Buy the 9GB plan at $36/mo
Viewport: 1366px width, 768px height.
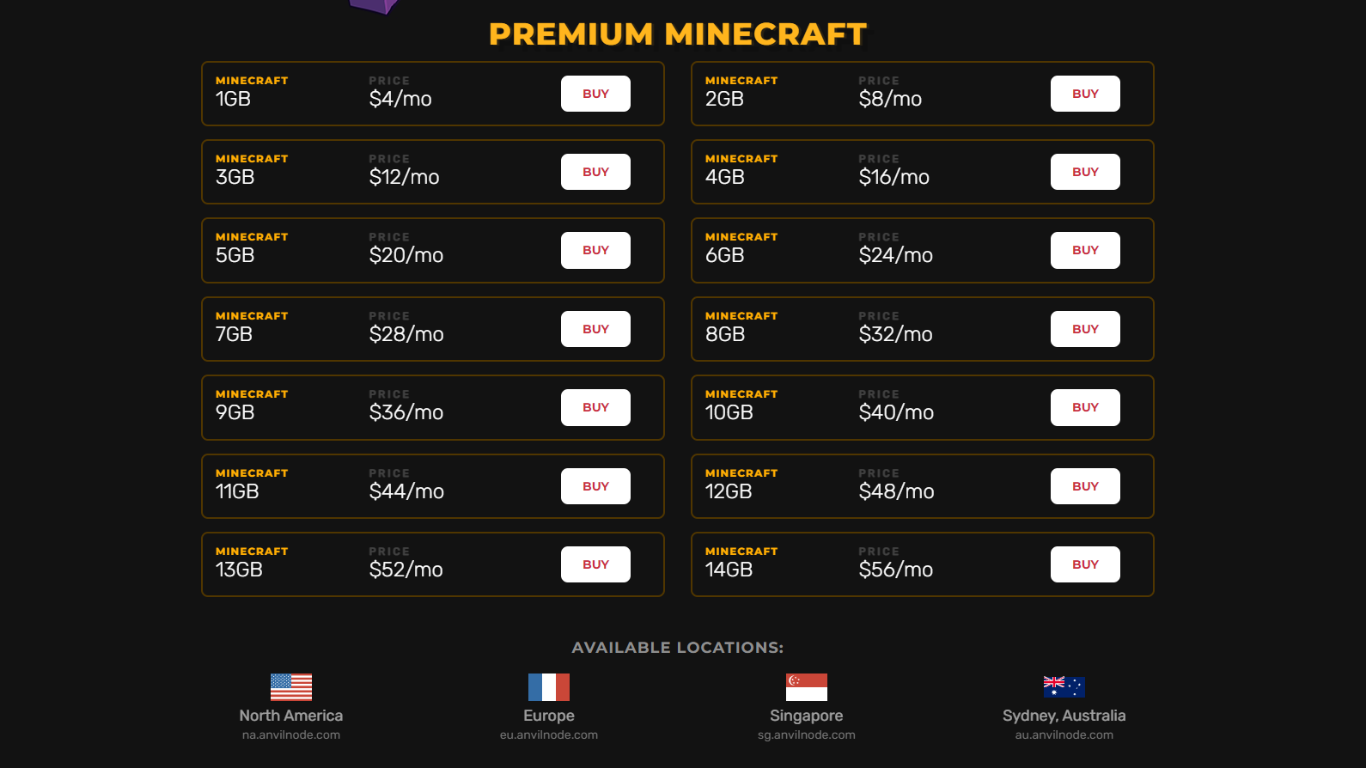coord(596,408)
